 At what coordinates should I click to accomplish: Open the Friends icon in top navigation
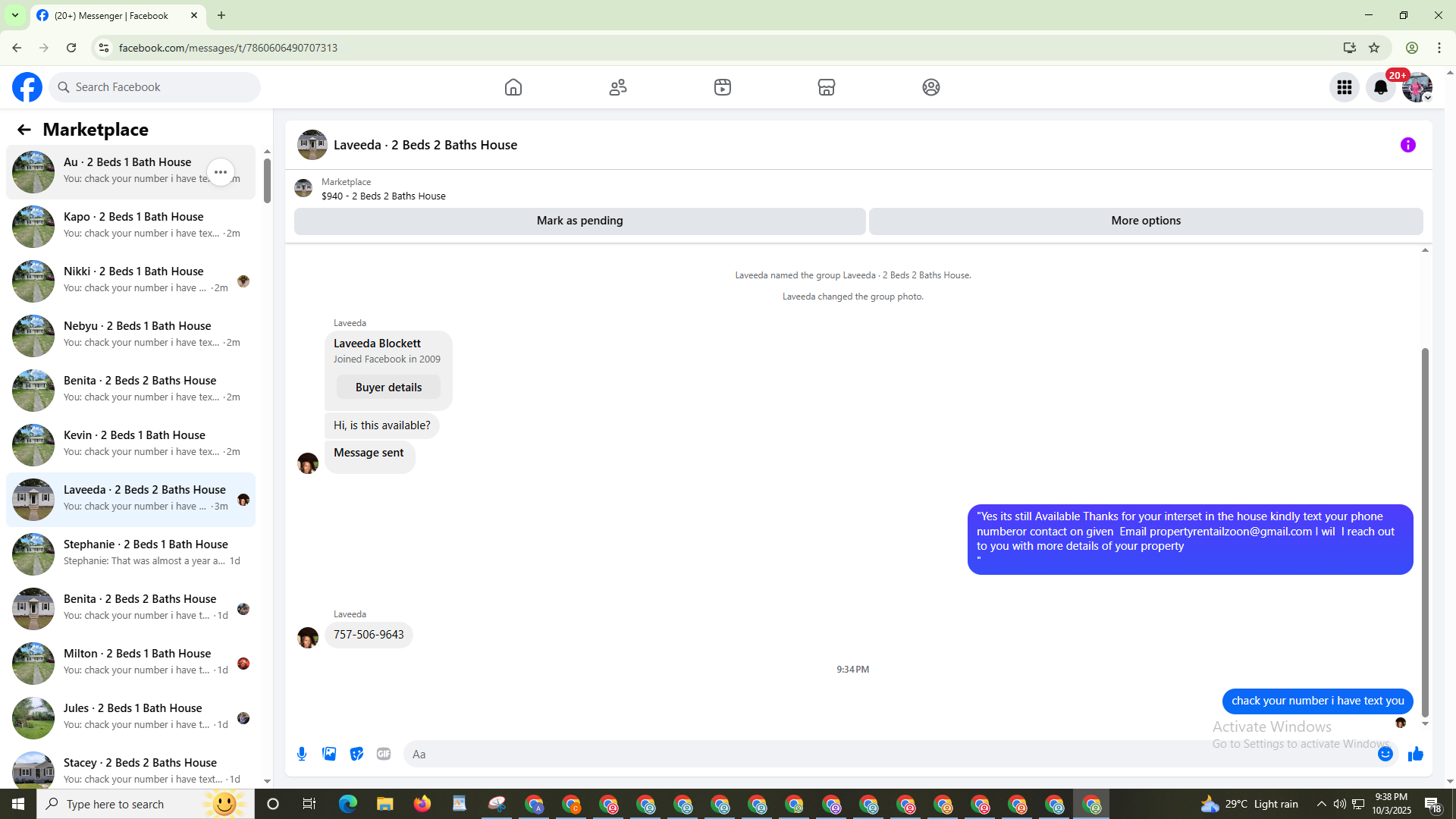(618, 87)
